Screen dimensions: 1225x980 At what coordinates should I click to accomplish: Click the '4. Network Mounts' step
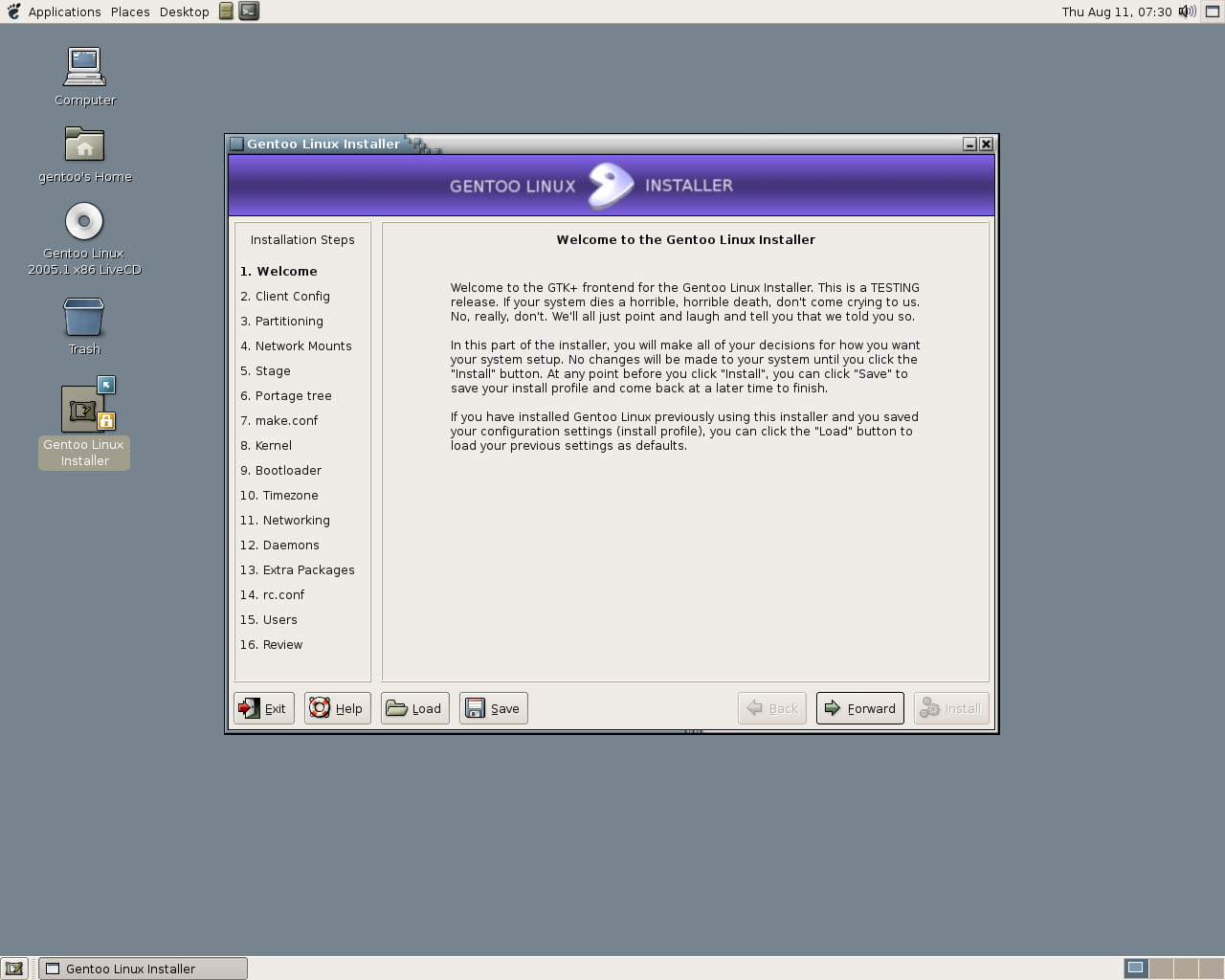296,346
